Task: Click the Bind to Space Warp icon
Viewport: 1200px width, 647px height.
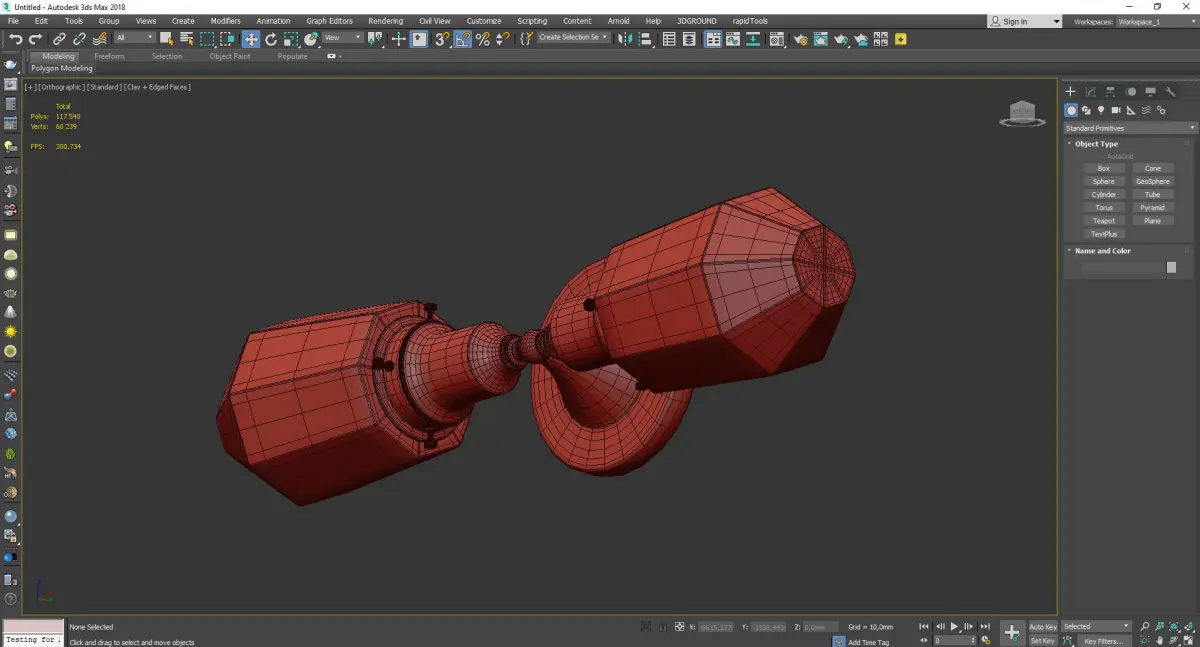Action: [100, 39]
